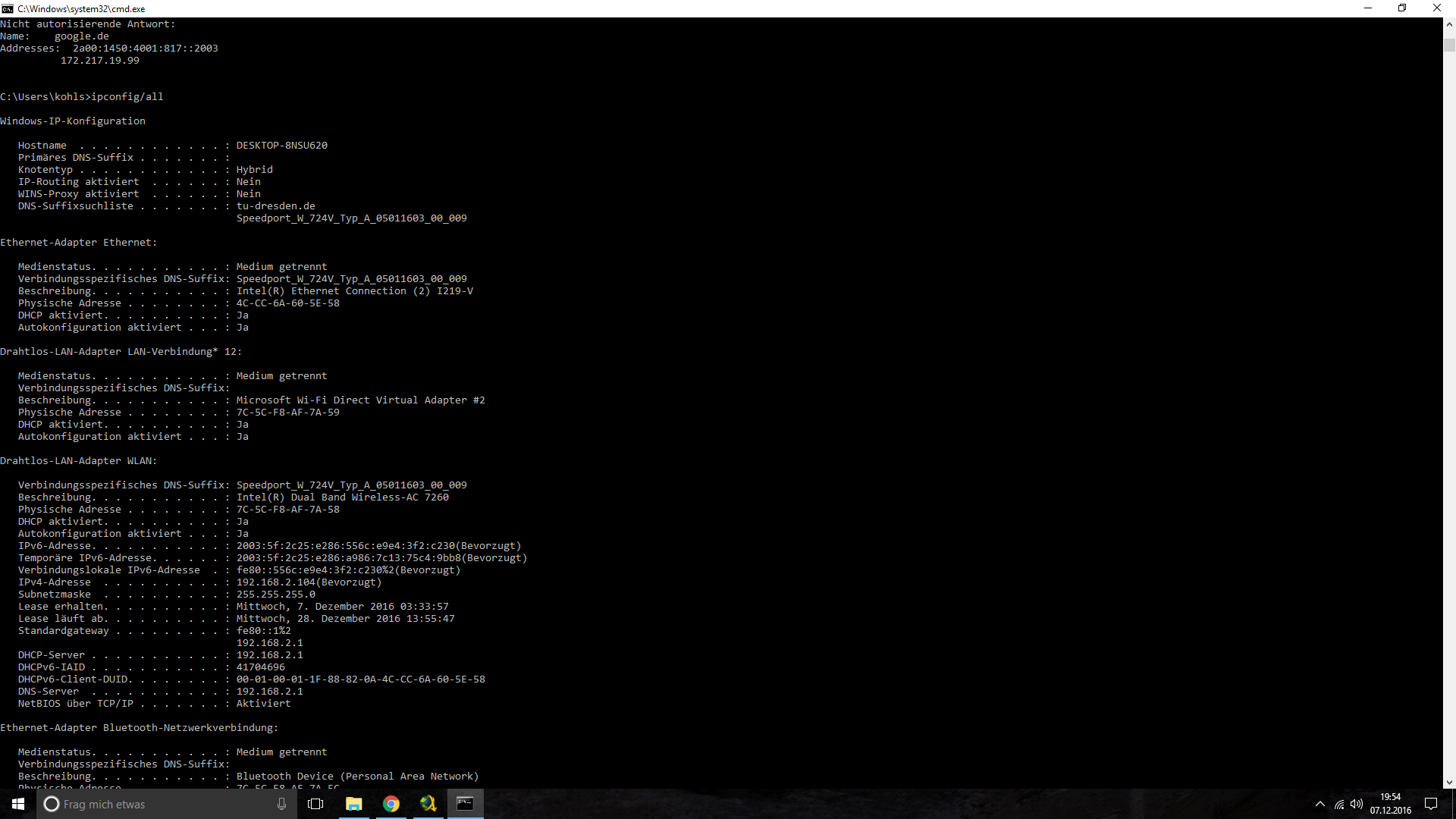Open the Action Center notifications
This screenshot has width=1456, height=819.
click(1431, 804)
